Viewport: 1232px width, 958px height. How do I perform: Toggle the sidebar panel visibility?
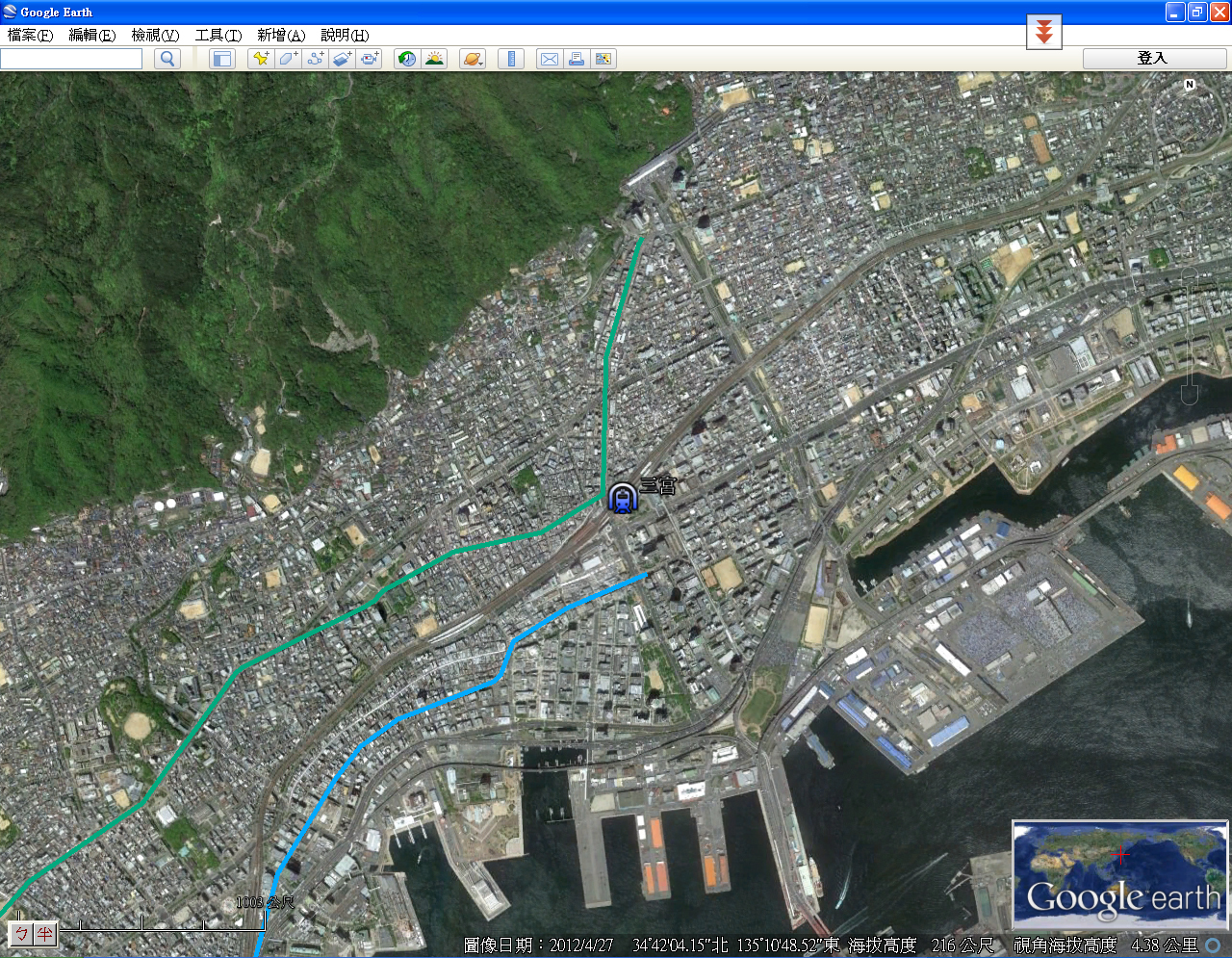click(x=222, y=59)
